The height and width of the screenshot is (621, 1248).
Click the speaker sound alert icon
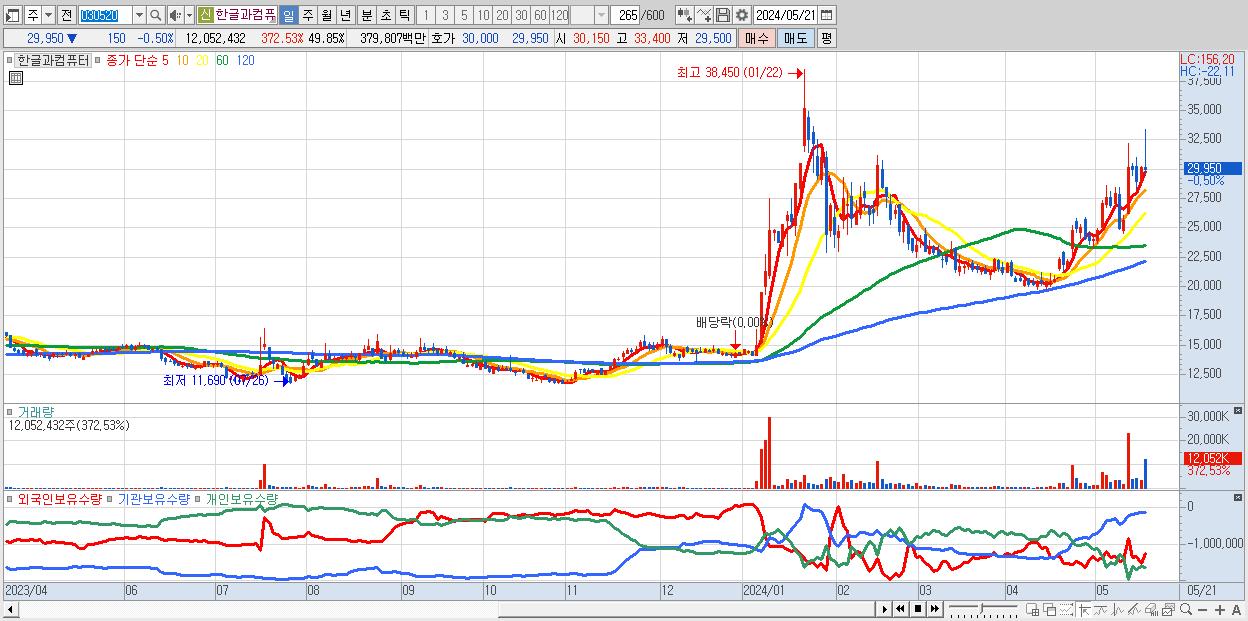175,15
